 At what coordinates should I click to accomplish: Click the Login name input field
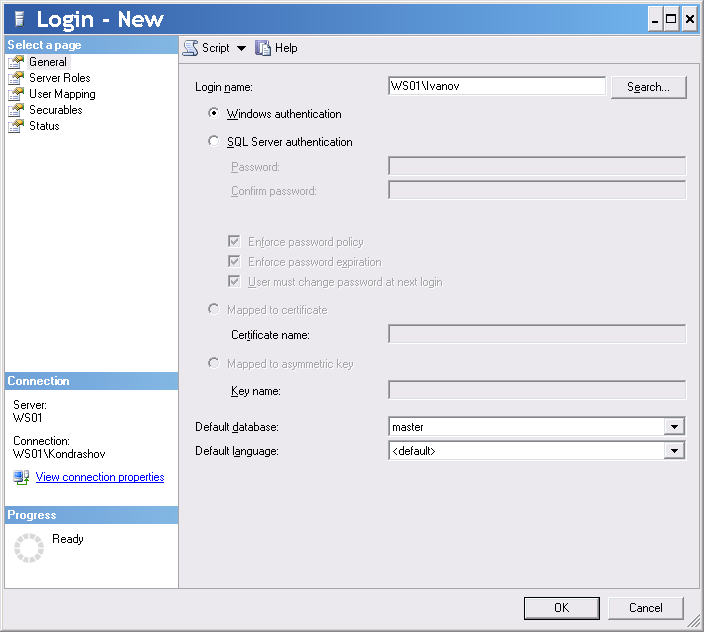point(497,86)
